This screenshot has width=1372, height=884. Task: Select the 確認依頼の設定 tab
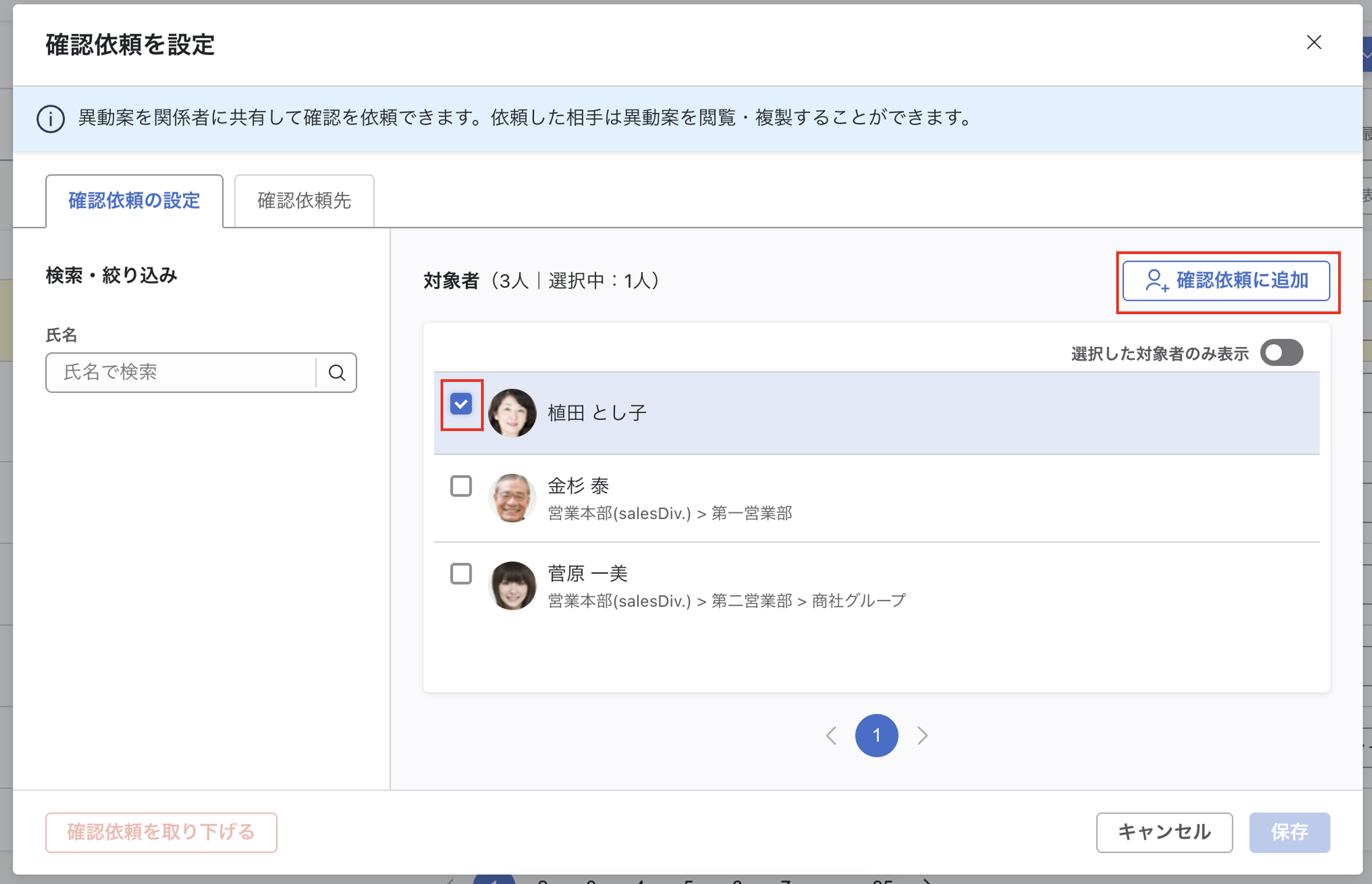coord(134,201)
